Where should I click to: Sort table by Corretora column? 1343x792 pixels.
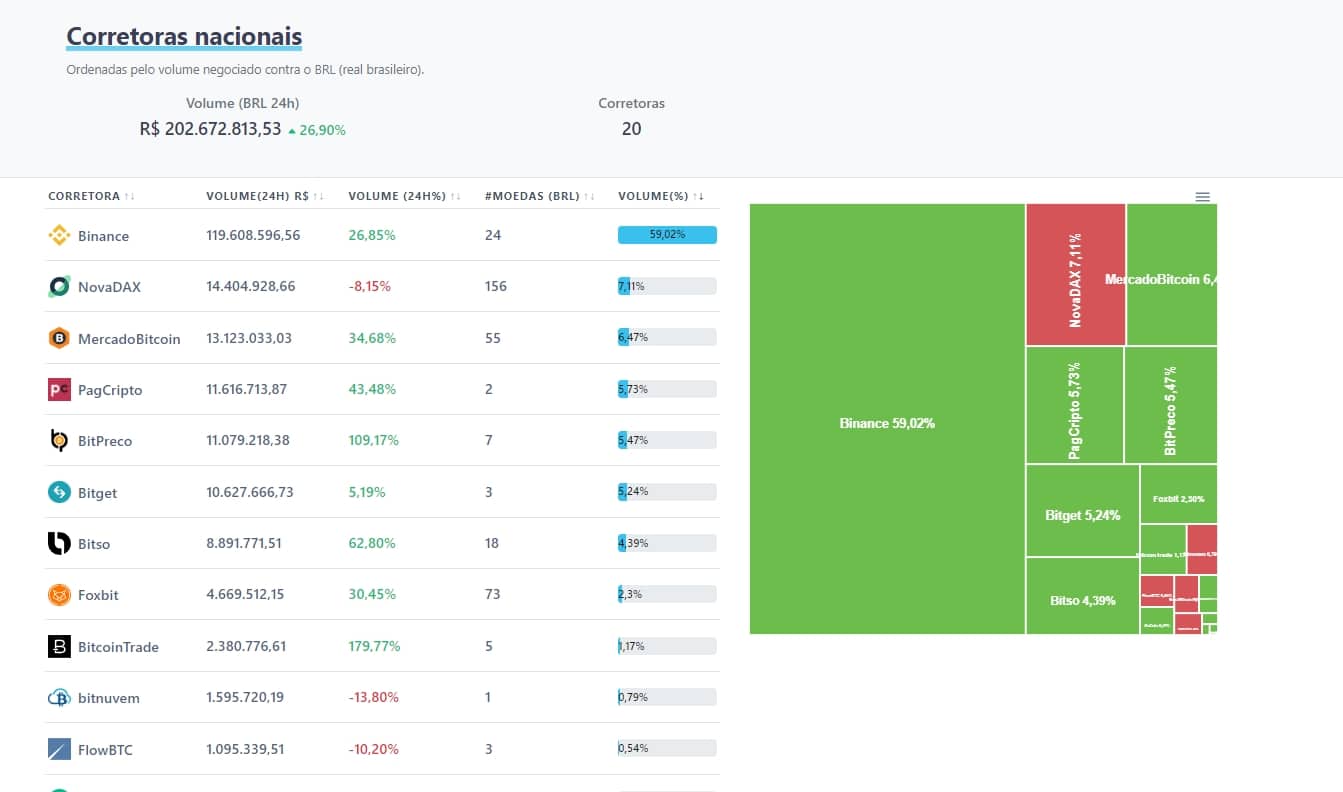pos(92,196)
